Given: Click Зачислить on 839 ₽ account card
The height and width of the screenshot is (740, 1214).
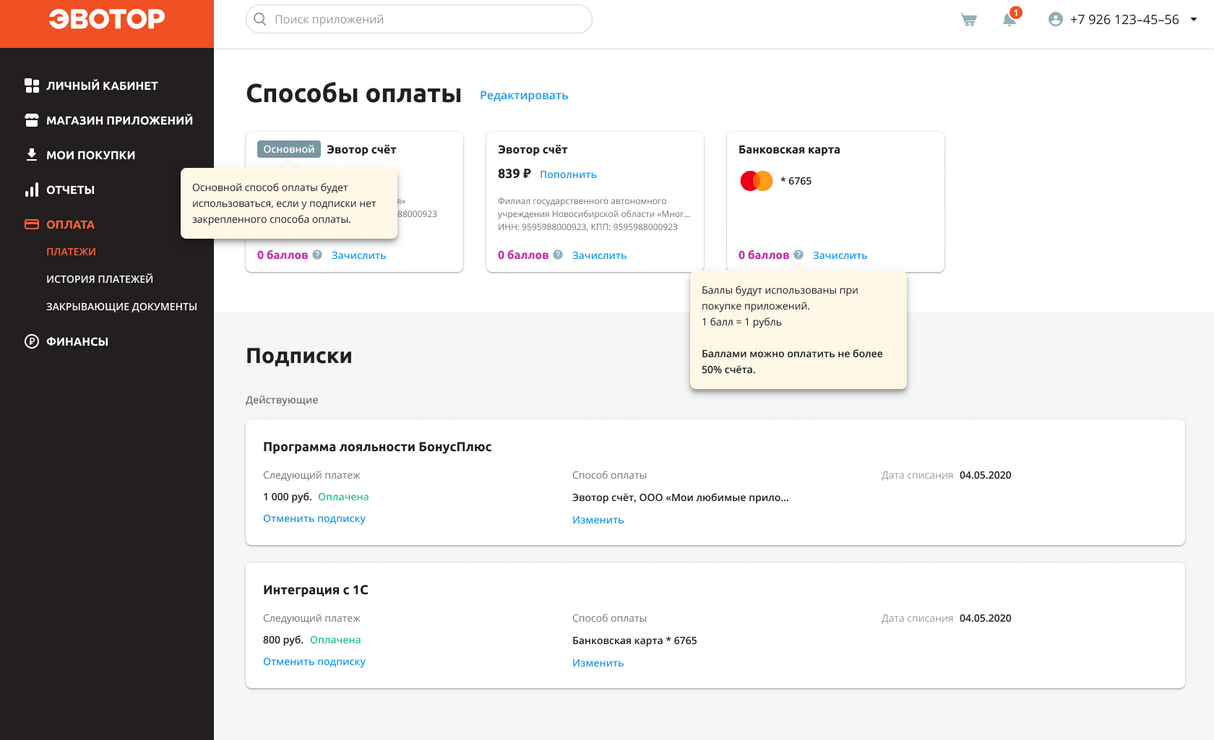Looking at the screenshot, I should point(599,255).
